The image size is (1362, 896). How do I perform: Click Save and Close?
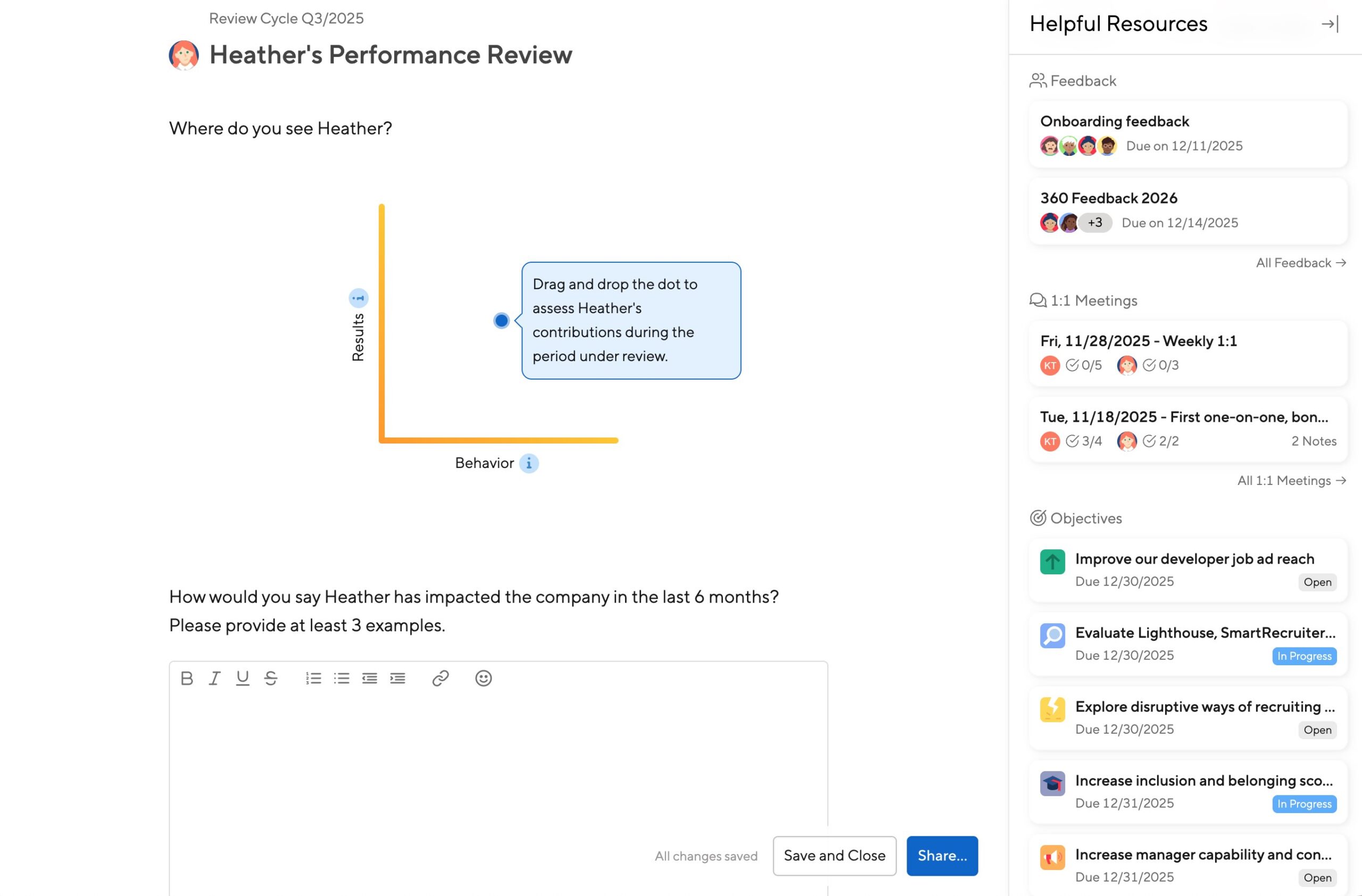click(834, 856)
